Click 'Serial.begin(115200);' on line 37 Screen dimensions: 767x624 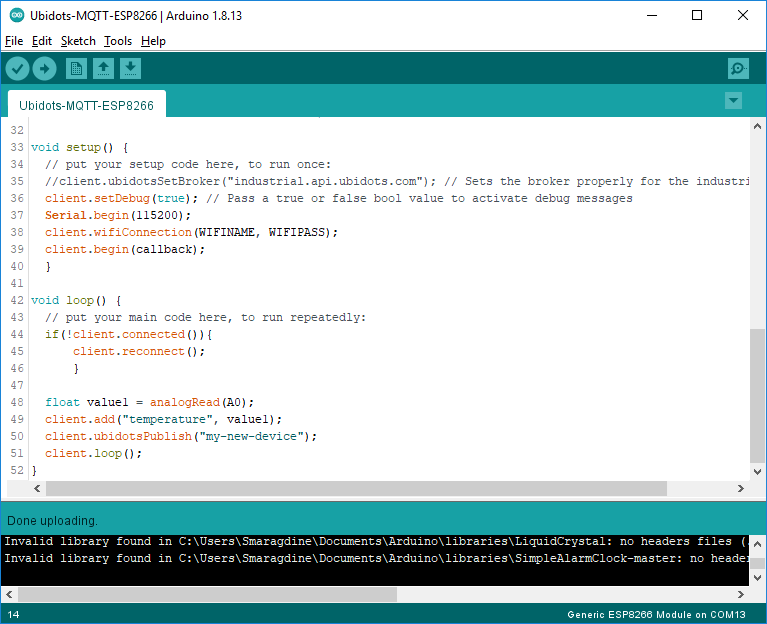coord(118,215)
